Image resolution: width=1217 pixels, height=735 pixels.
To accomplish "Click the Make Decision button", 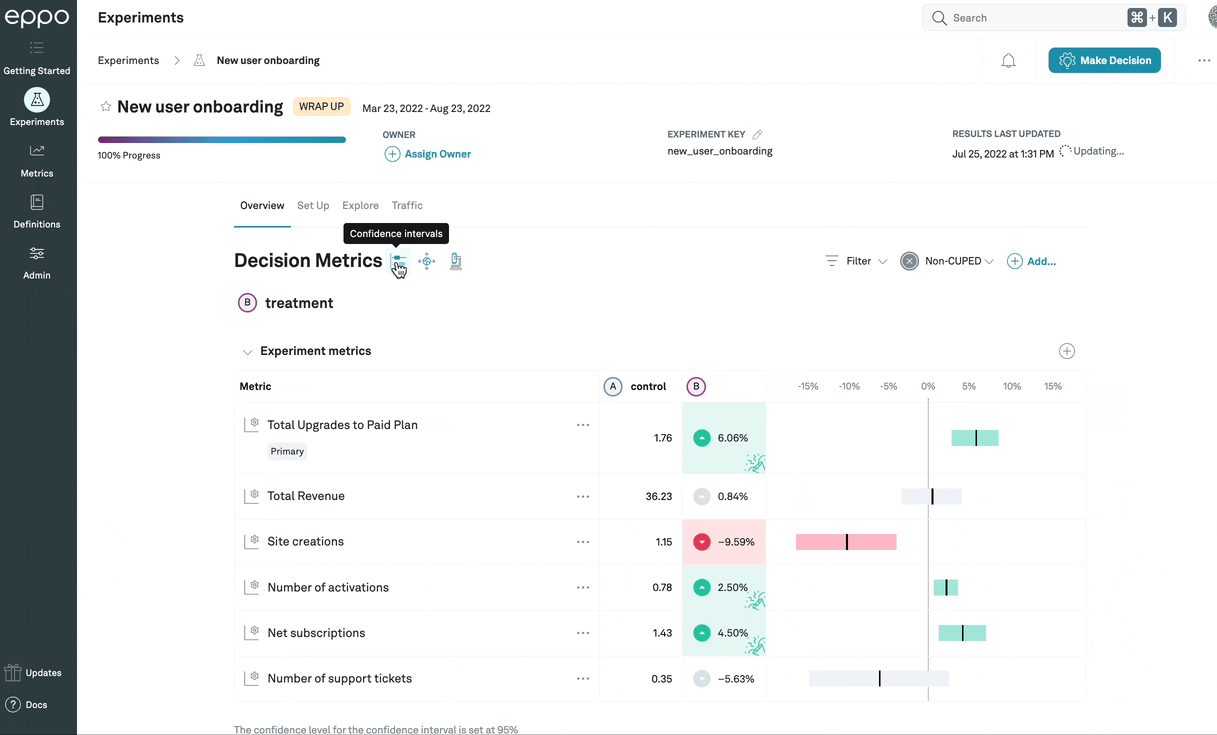I will tap(1104, 60).
